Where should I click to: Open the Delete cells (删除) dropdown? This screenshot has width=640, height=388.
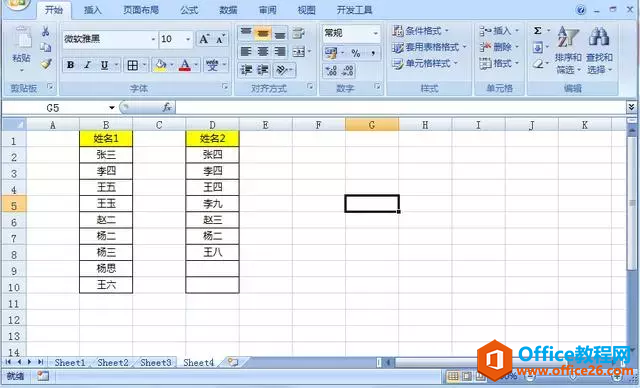pyautogui.click(x=499, y=47)
